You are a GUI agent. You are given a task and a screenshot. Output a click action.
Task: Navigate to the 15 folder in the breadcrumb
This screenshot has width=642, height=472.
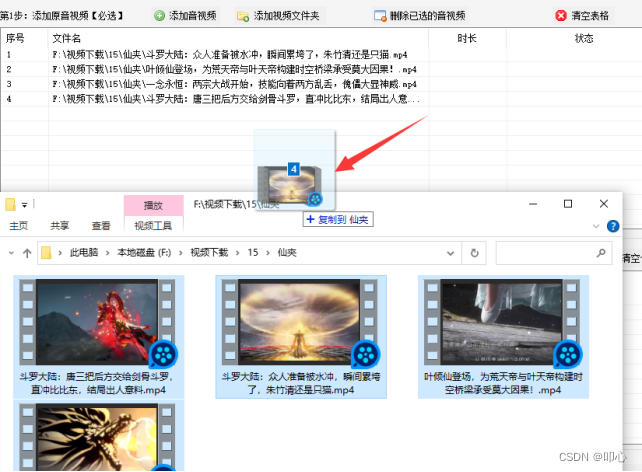(x=253, y=253)
